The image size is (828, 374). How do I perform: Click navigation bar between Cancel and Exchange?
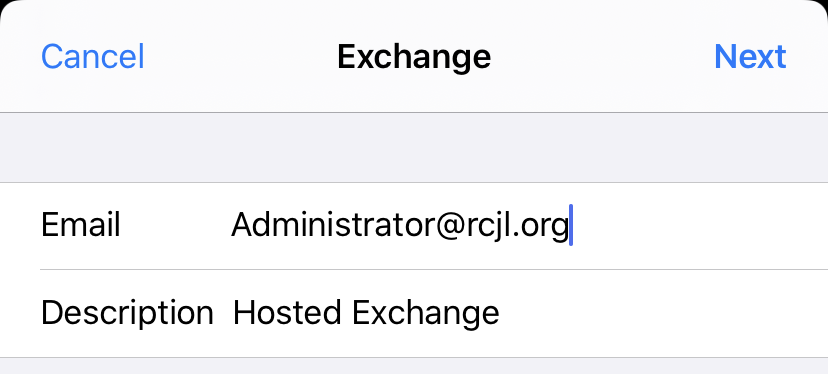(240, 57)
